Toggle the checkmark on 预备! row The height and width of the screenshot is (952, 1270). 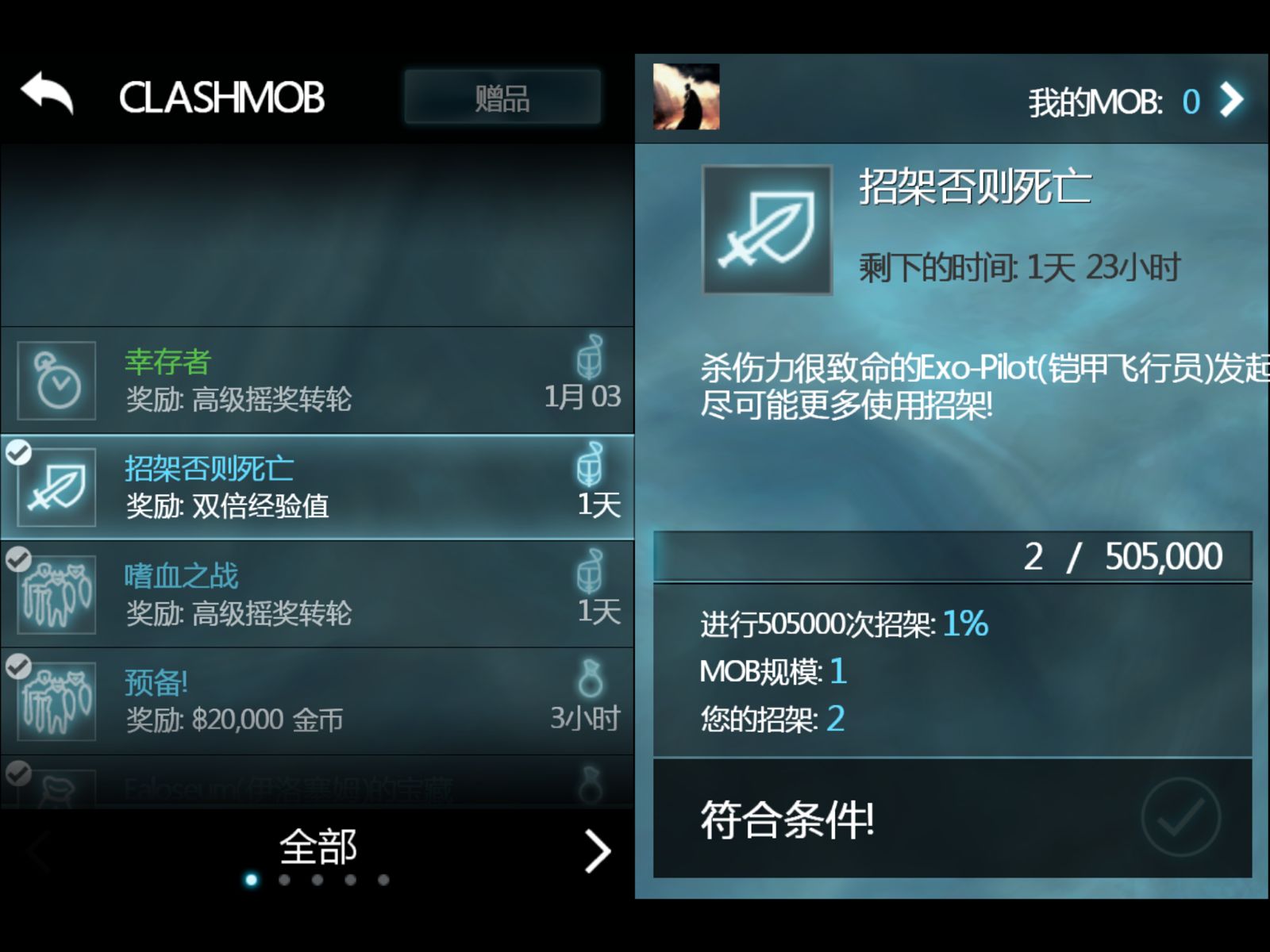coord(18,666)
